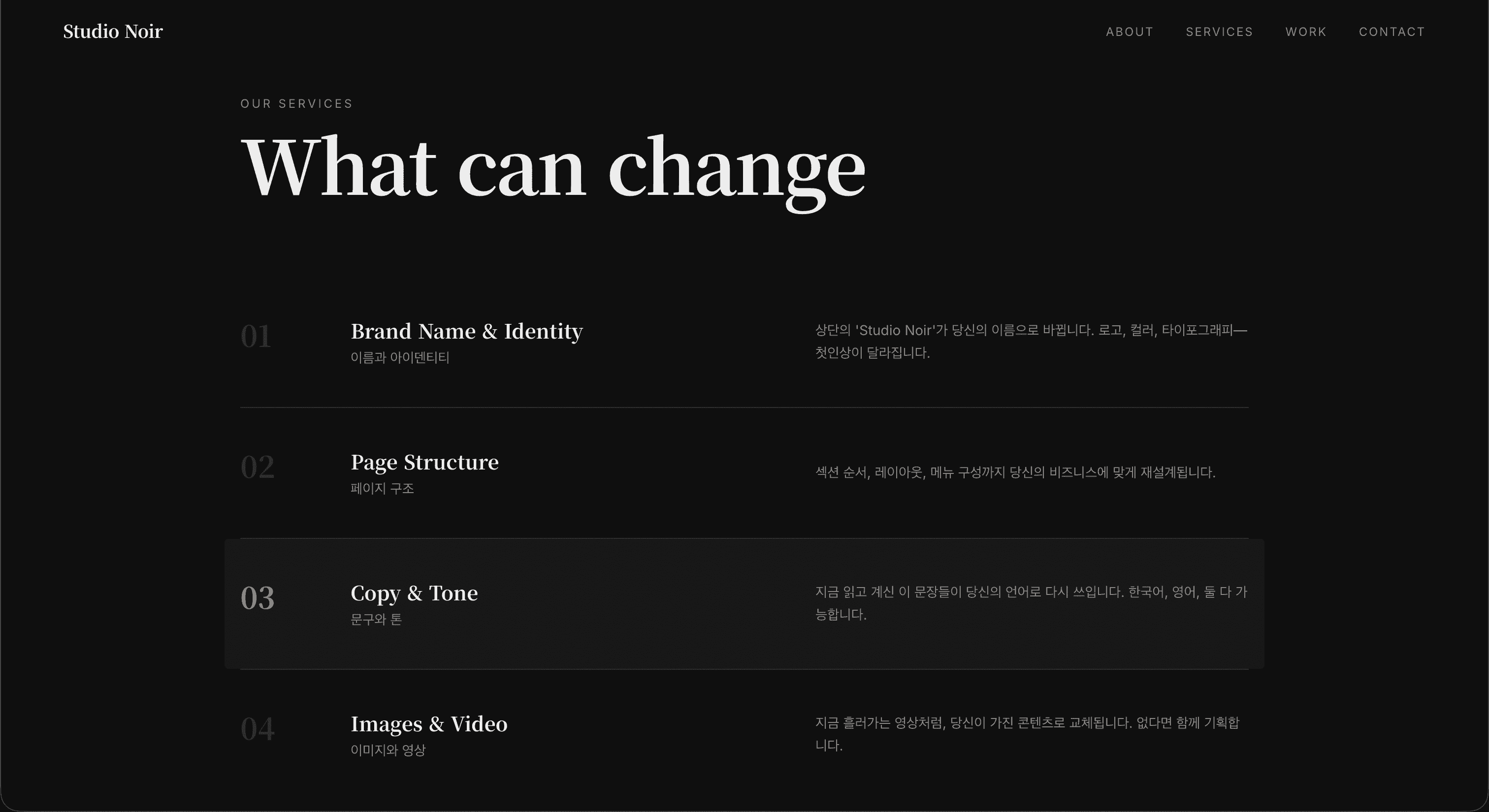
Task: Select the Page Structure service title
Action: (x=424, y=462)
